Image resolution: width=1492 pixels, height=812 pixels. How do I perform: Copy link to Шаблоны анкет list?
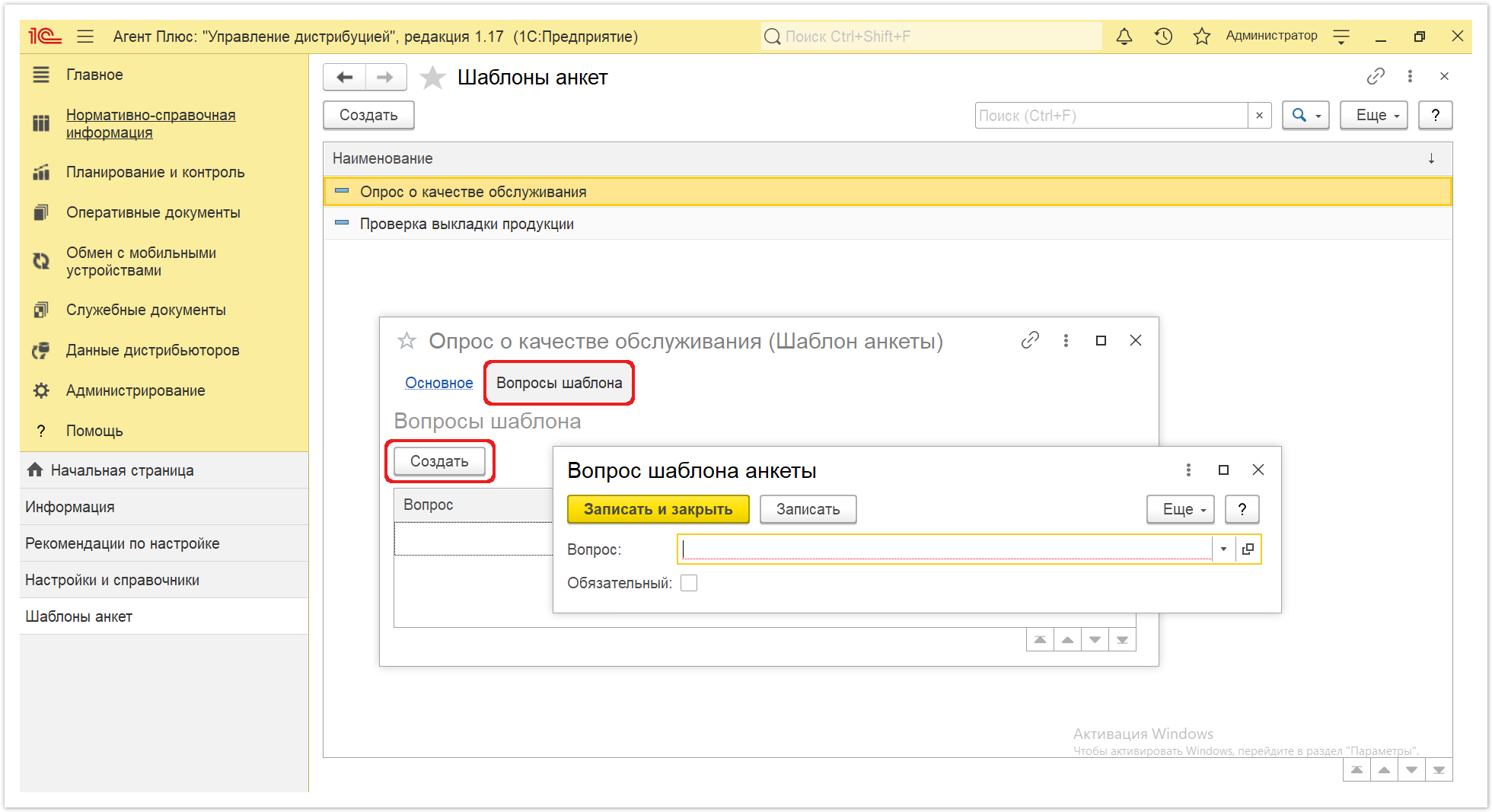click(1376, 76)
